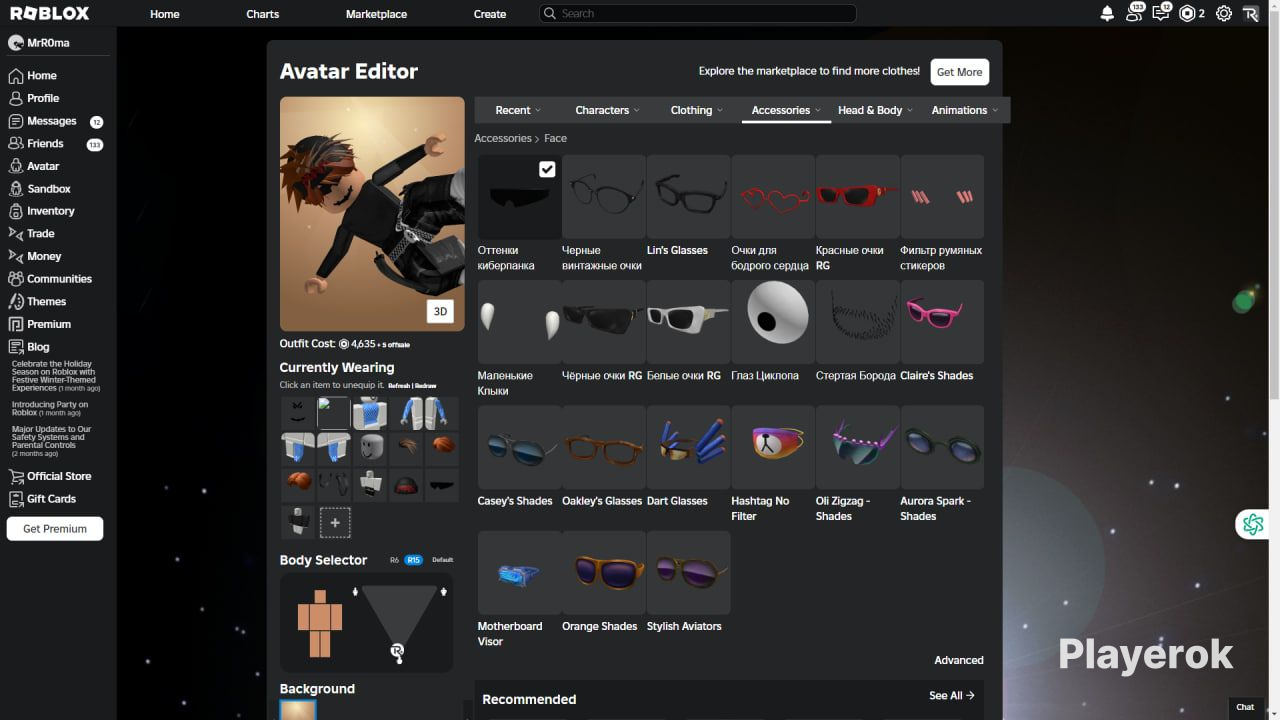Open Inventory in the sidebar

42,211
